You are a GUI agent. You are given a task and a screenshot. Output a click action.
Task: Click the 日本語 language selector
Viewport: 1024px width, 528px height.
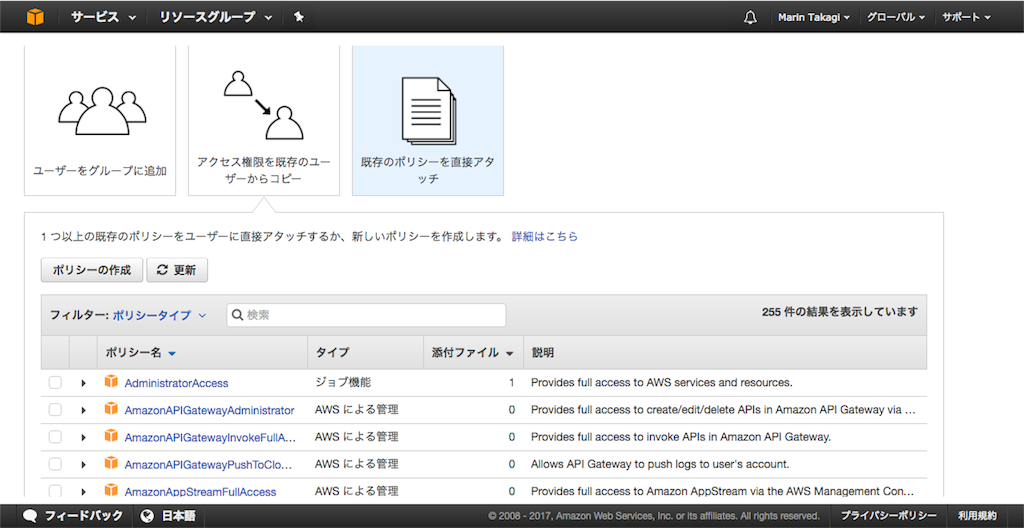click(168, 516)
